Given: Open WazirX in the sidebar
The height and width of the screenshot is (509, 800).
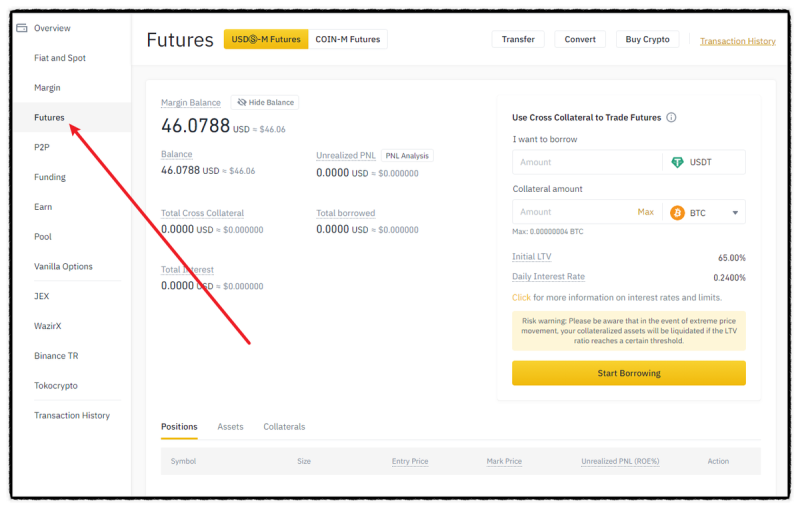Looking at the screenshot, I should 47,326.
